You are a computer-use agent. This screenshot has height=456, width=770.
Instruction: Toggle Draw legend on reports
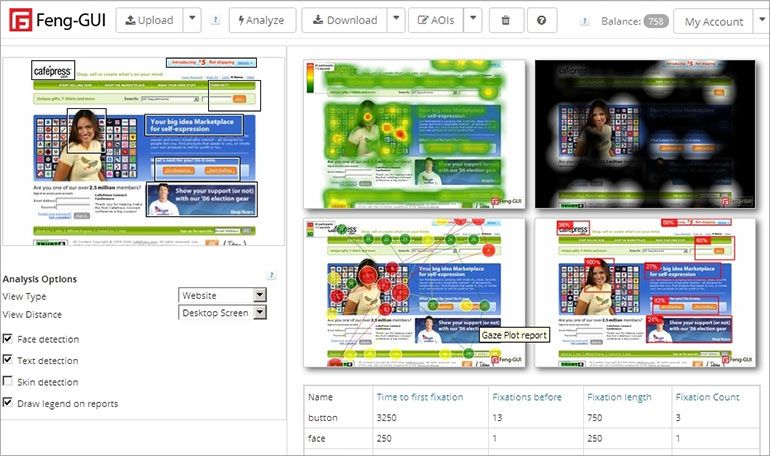click(9, 403)
